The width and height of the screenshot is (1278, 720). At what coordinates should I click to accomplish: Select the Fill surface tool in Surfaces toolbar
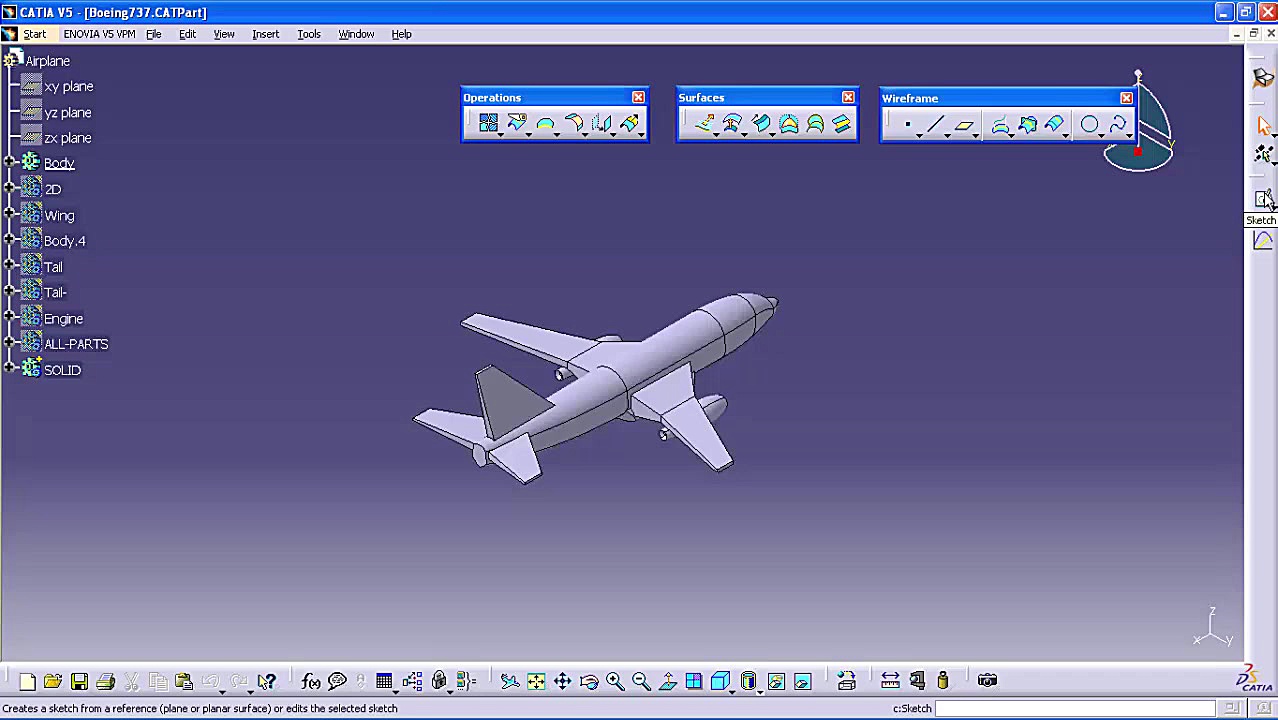(789, 123)
